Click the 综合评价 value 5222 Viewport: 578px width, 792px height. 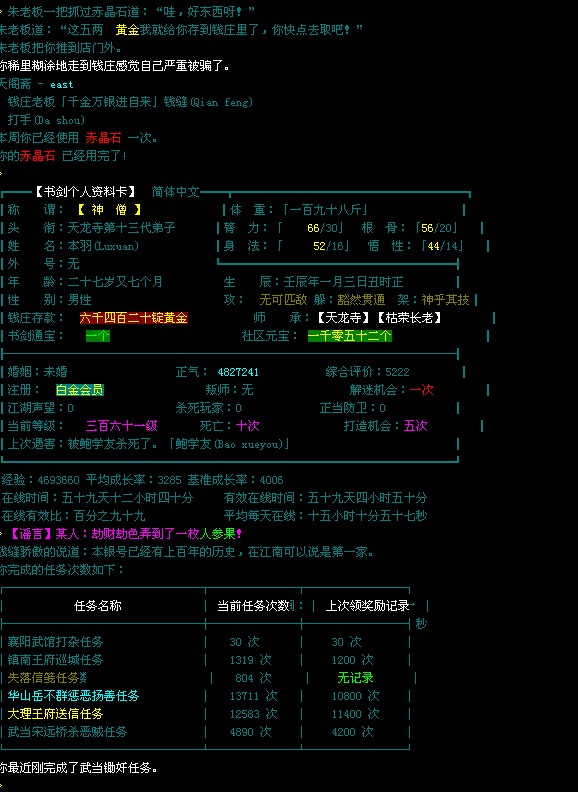pos(397,372)
